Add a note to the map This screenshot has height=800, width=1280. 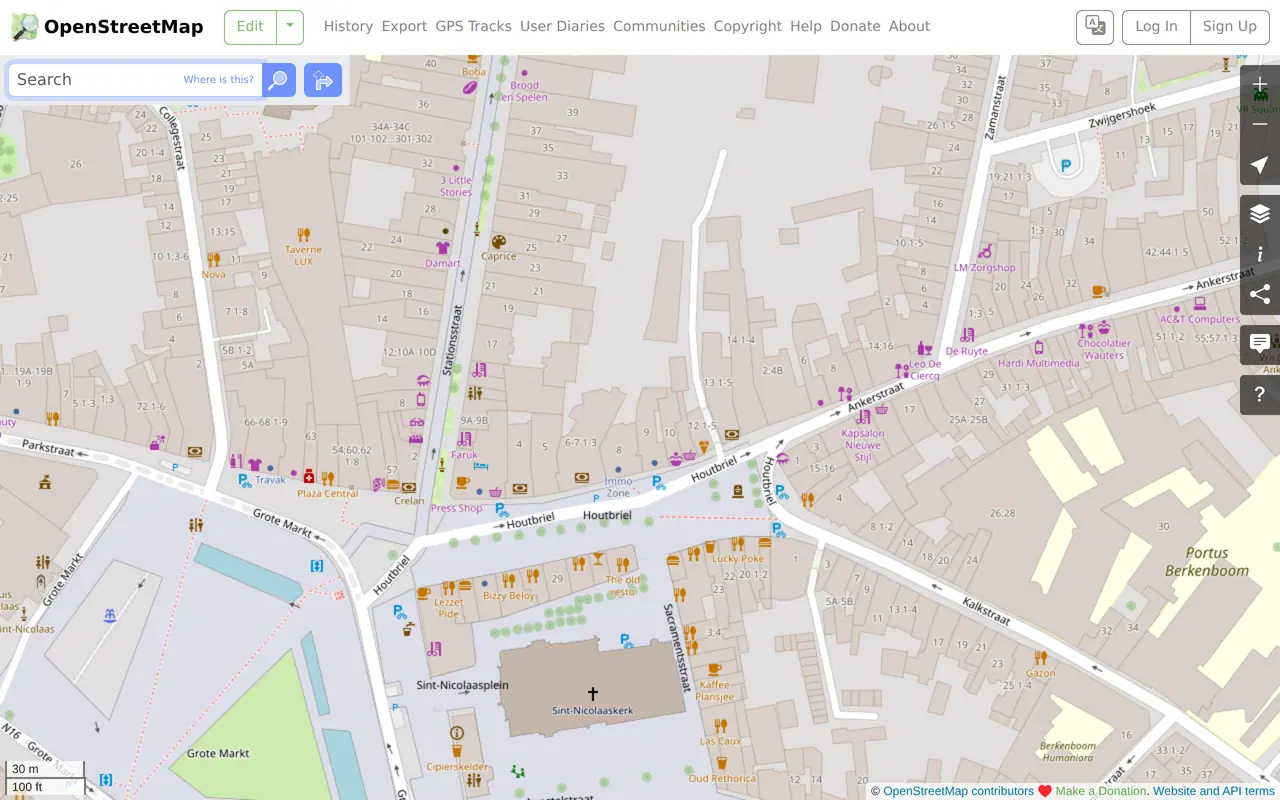pyautogui.click(x=1260, y=344)
